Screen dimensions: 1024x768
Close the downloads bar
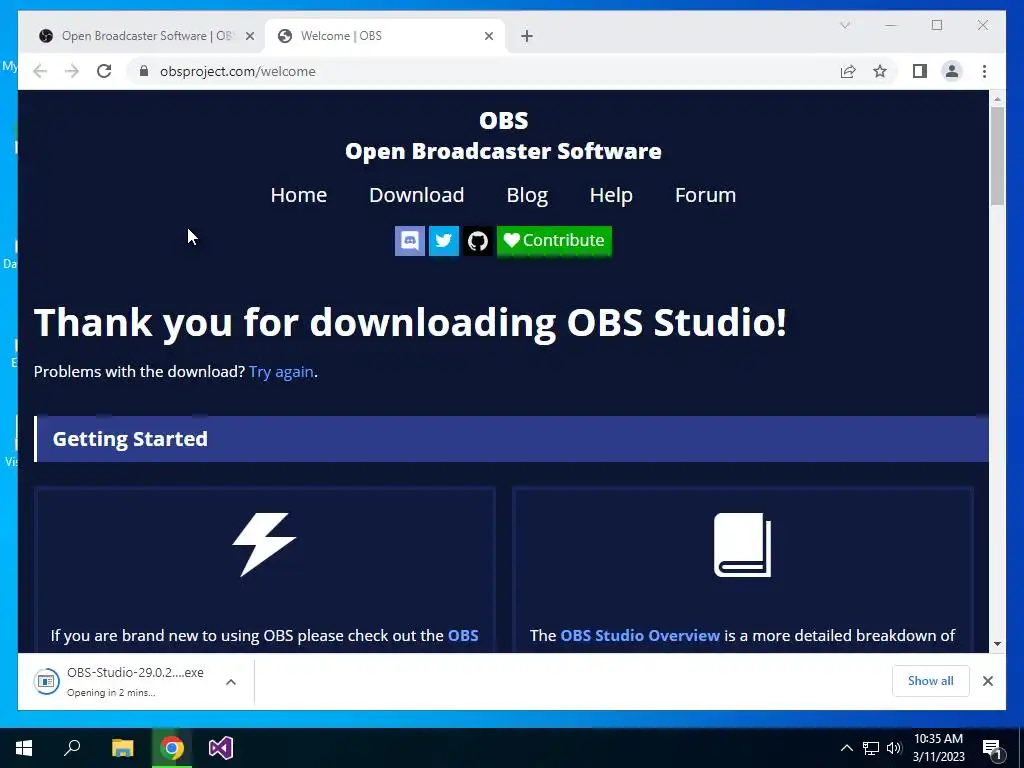point(987,681)
